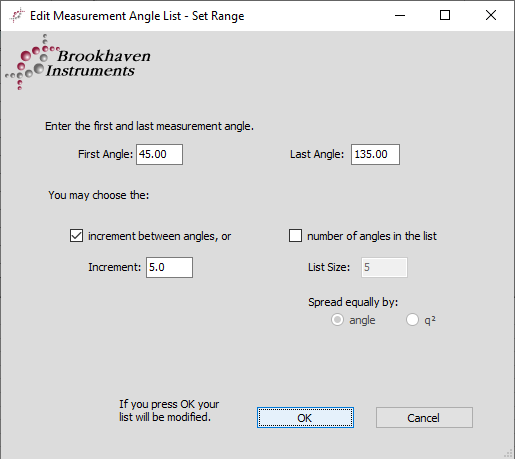Minimize the Set Range window
515x459 pixels.
pyautogui.click(x=400, y=15)
